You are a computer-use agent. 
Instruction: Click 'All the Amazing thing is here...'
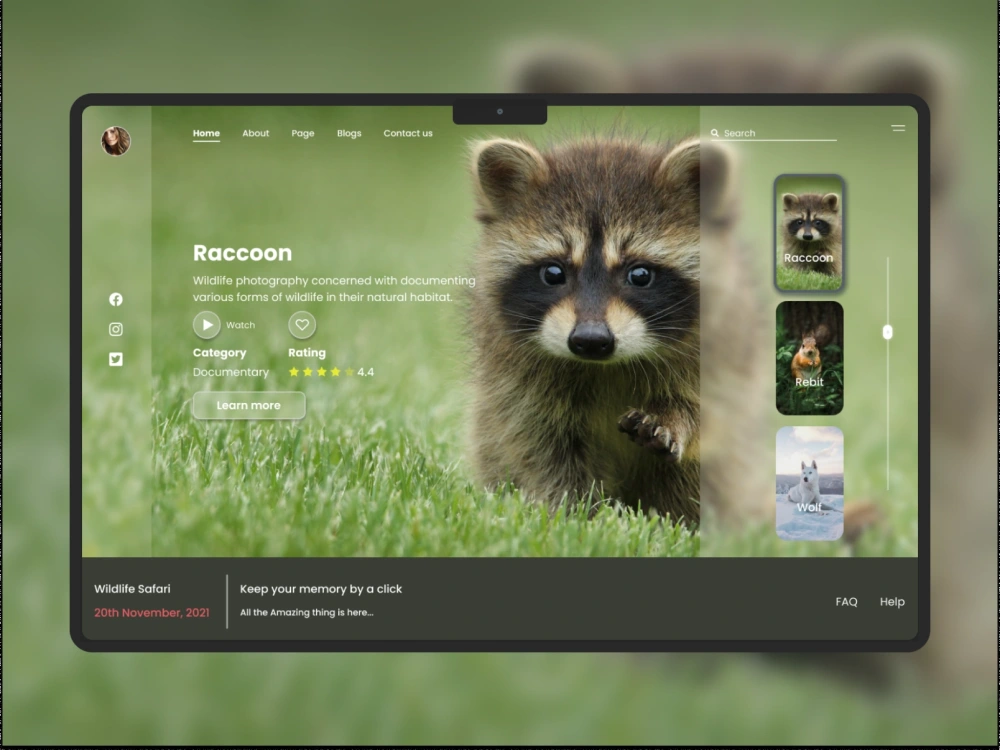click(307, 612)
